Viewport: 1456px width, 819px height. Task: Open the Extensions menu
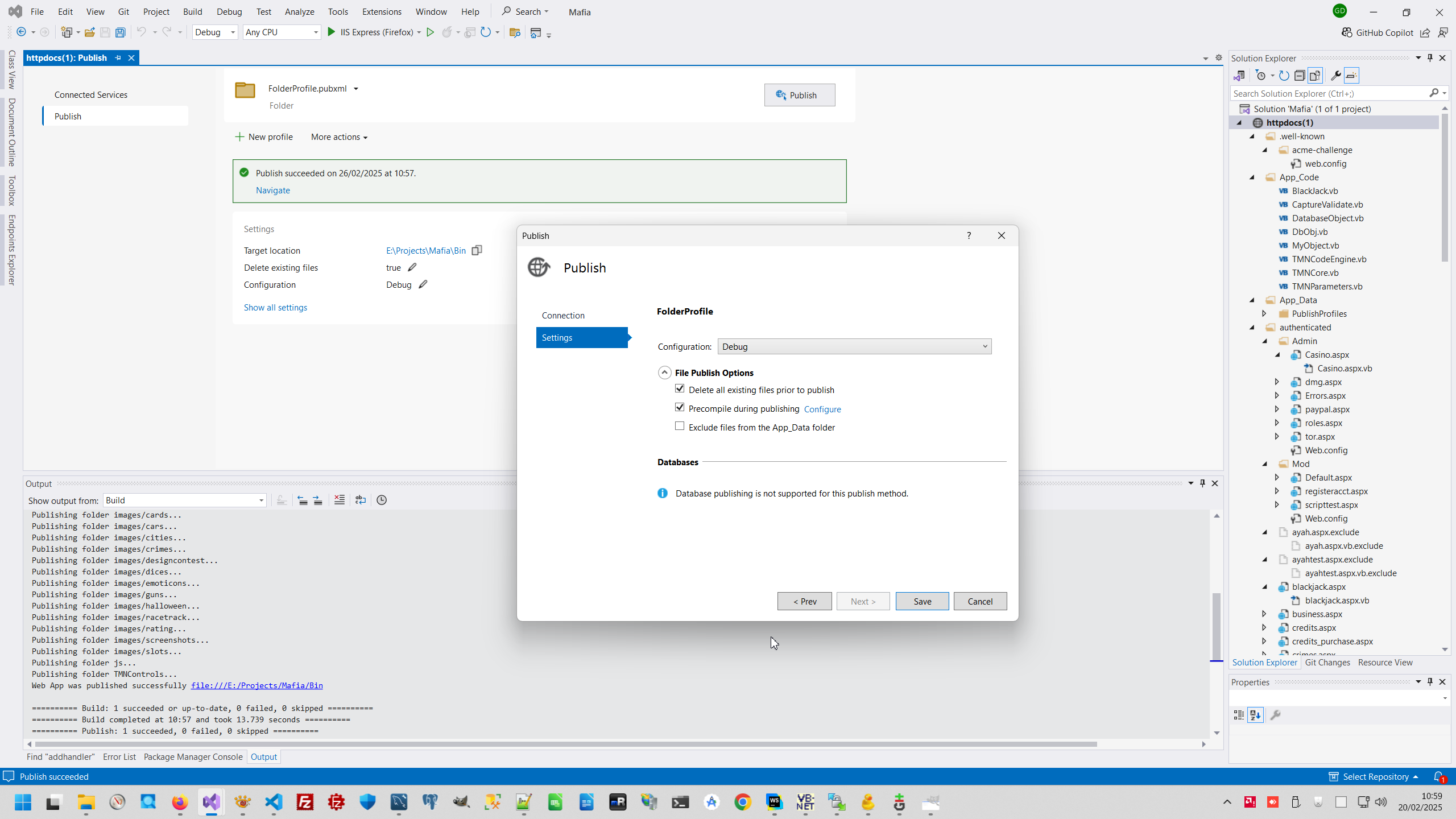click(x=381, y=11)
